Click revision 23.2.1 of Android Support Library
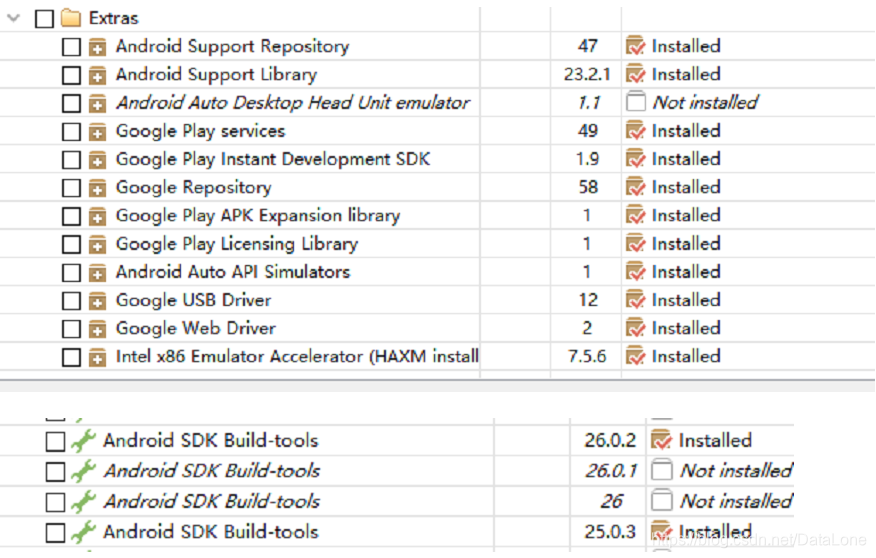The height and width of the screenshot is (558, 876). click(x=587, y=74)
